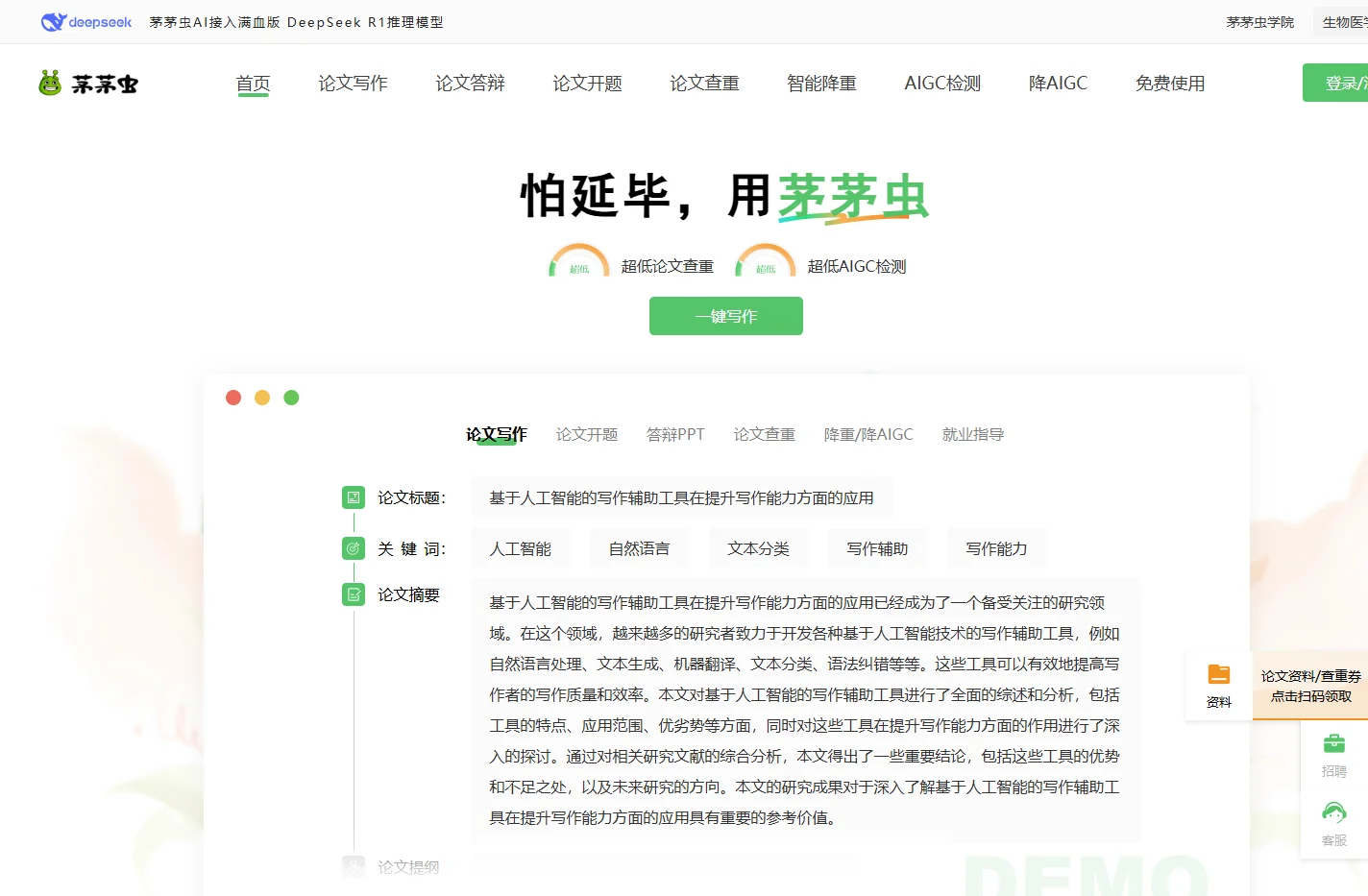Viewport: 1368px width, 896px height.
Task: Click the 论文摘要 label
Action: point(408,594)
